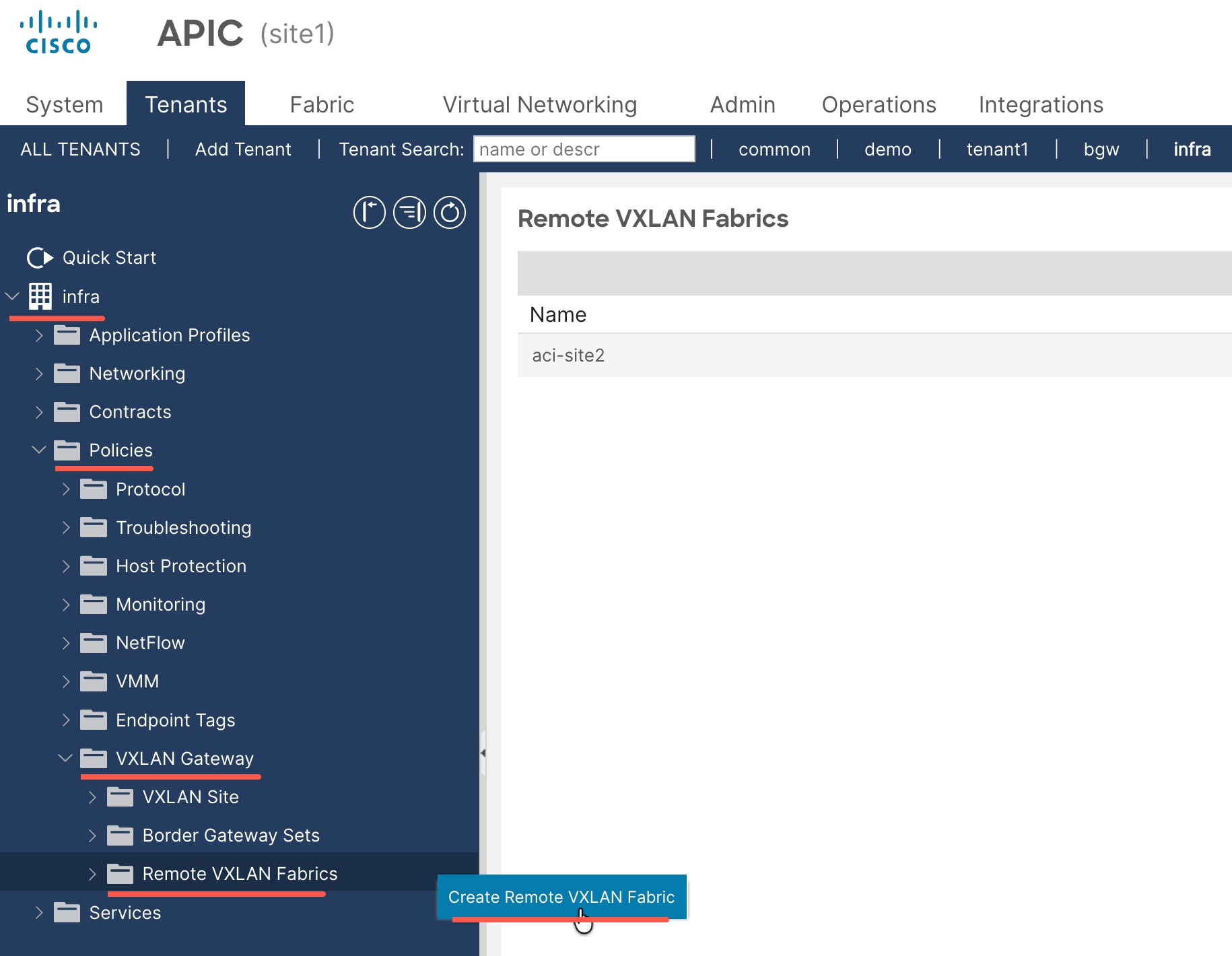Click the Cisco logo
Image resolution: width=1232 pixels, height=956 pixels.
58,32
